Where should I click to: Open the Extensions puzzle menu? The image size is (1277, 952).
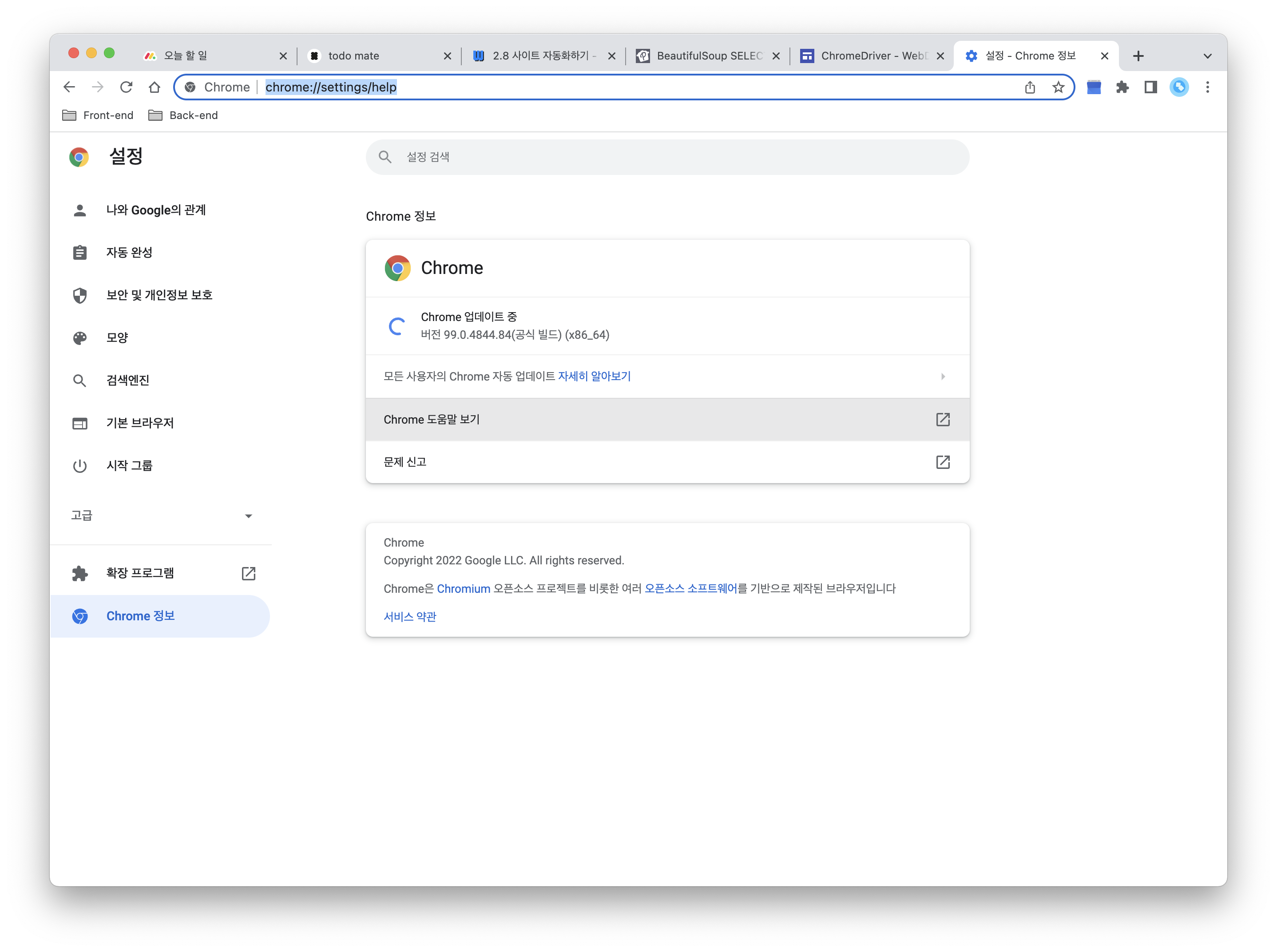coord(1122,87)
